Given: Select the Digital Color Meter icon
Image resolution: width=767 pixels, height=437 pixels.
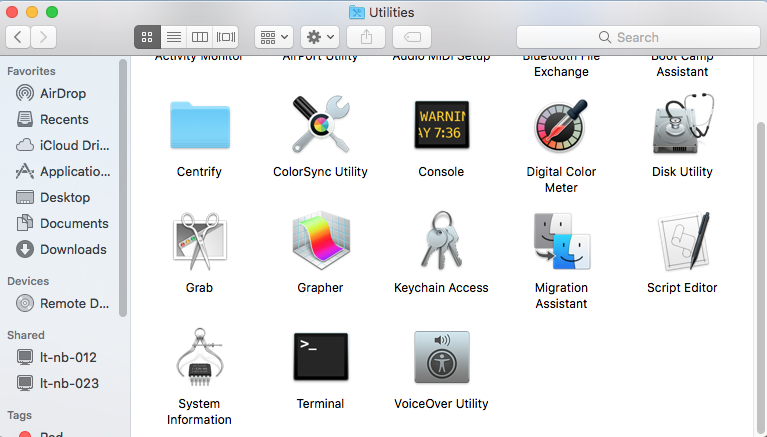Looking at the screenshot, I should click(561, 125).
